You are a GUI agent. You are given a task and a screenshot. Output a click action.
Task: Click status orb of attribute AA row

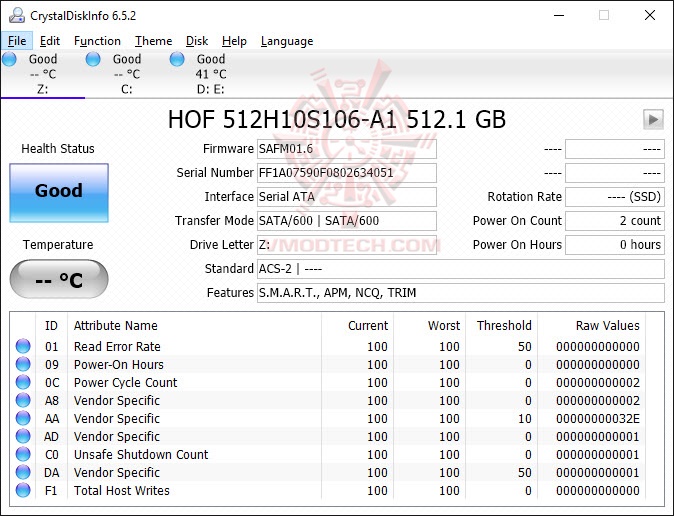[x=23, y=418]
